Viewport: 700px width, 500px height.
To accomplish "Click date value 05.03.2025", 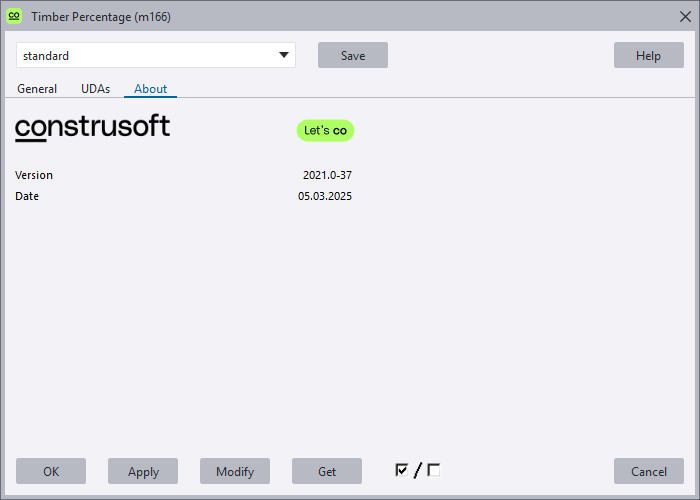I will pos(325,196).
